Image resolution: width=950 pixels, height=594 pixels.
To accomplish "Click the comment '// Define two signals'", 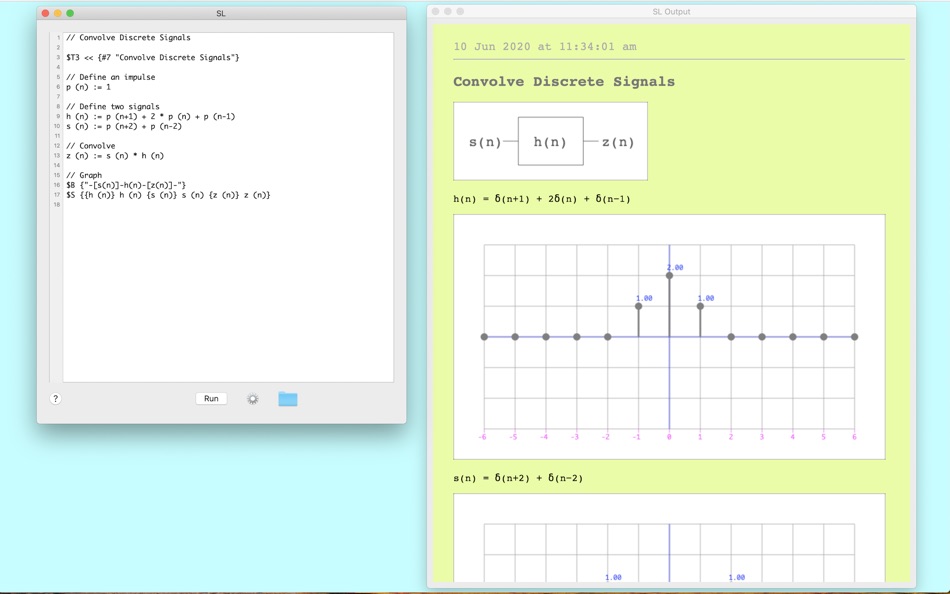I will (113, 106).
